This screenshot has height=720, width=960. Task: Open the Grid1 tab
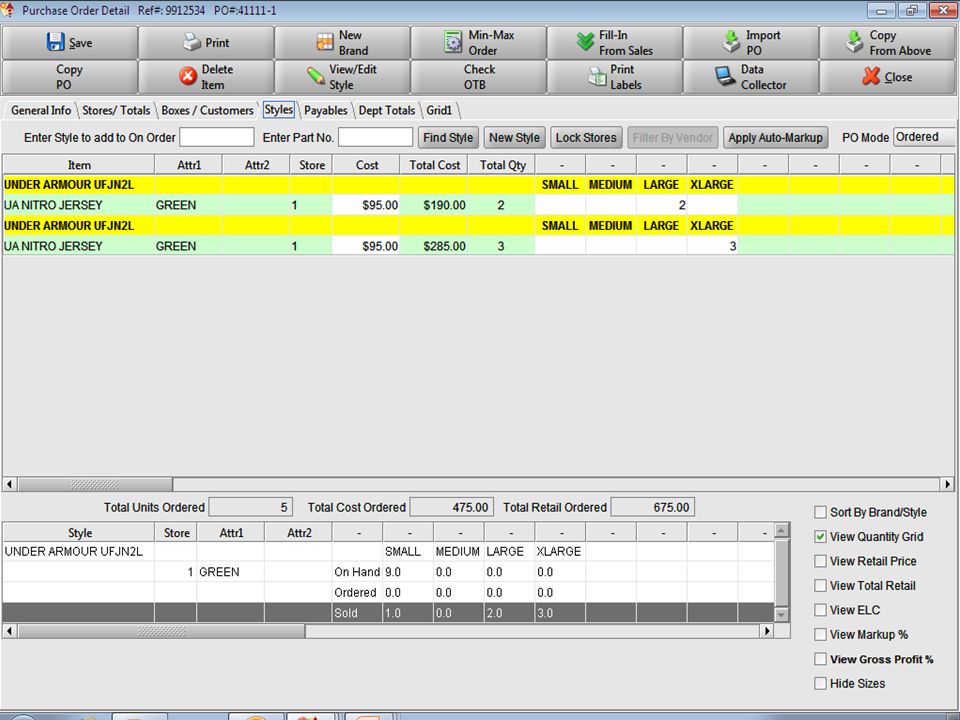click(x=439, y=110)
